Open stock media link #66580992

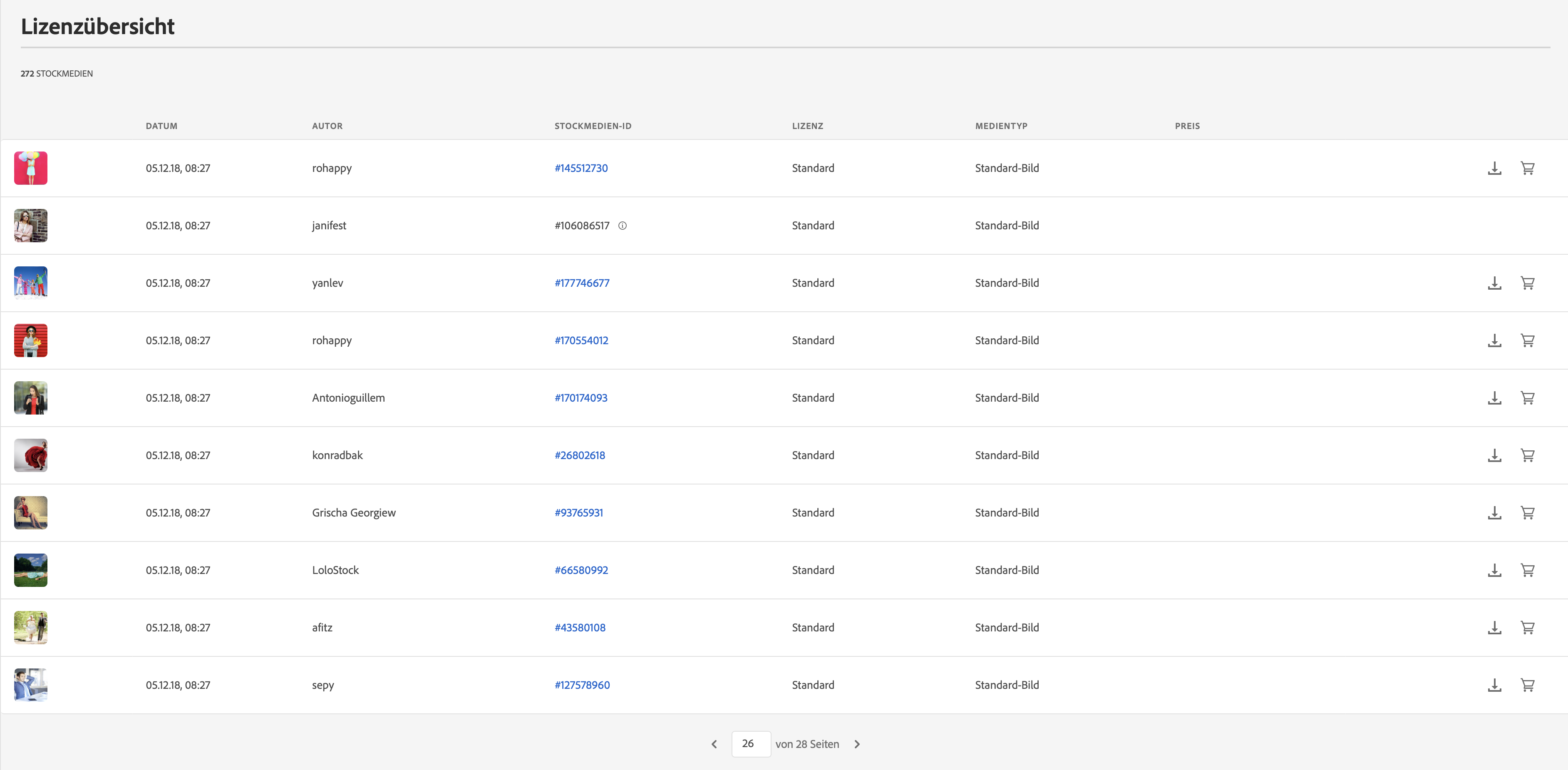pos(581,570)
